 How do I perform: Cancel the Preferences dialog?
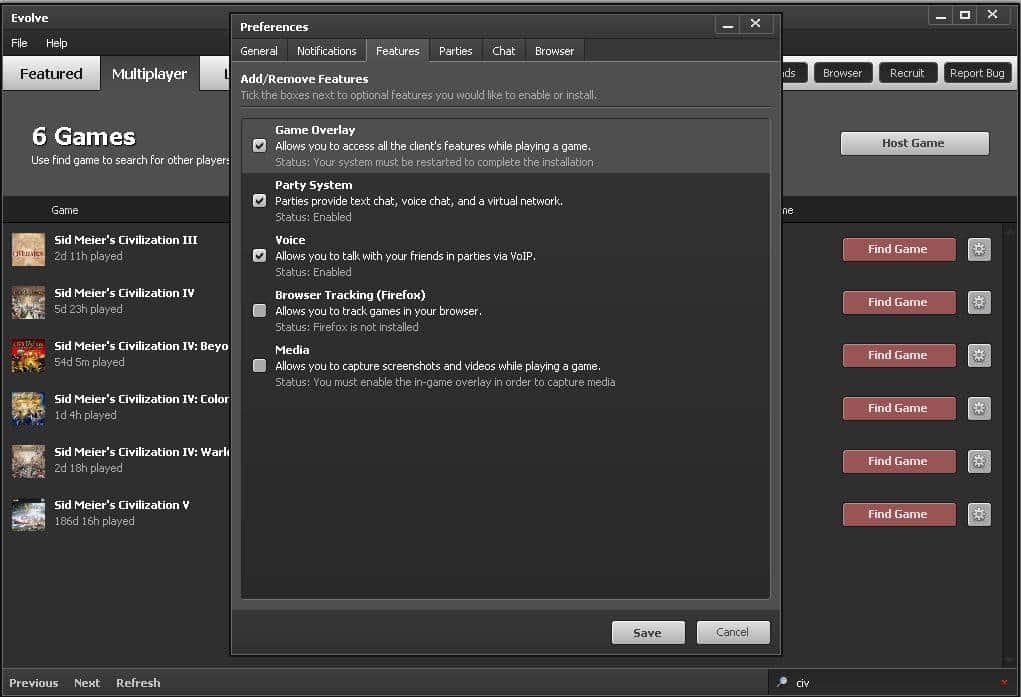(x=733, y=633)
